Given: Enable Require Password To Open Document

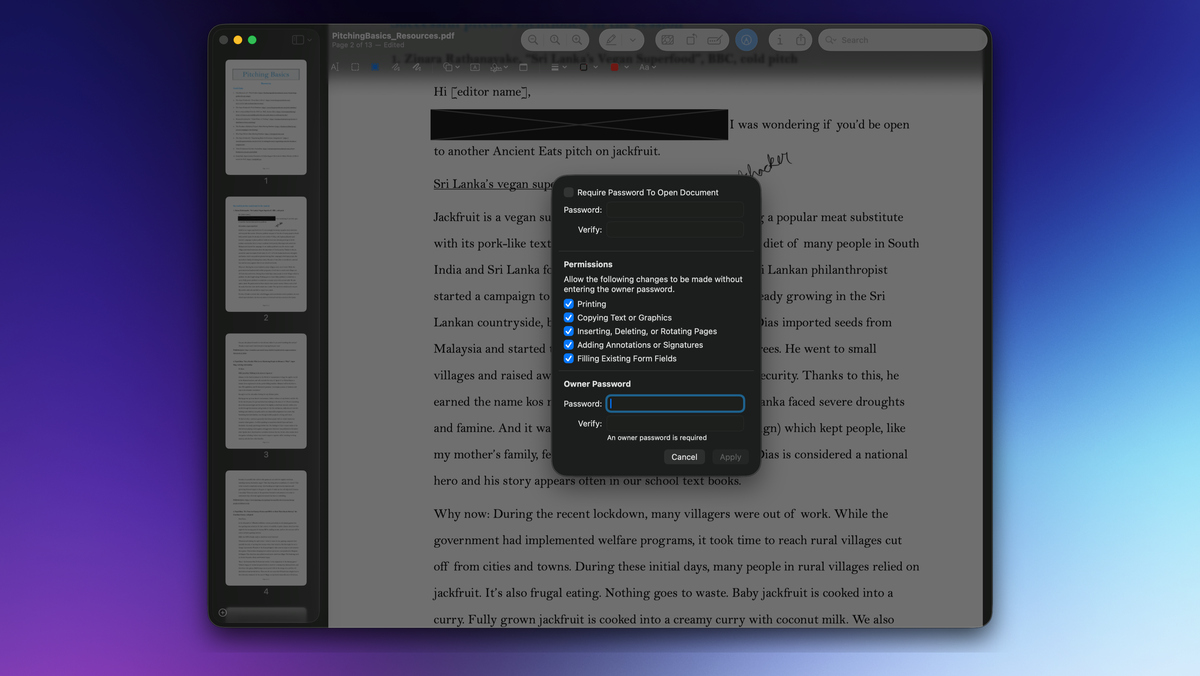Looking at the screenshot, I should click(569, 192).
